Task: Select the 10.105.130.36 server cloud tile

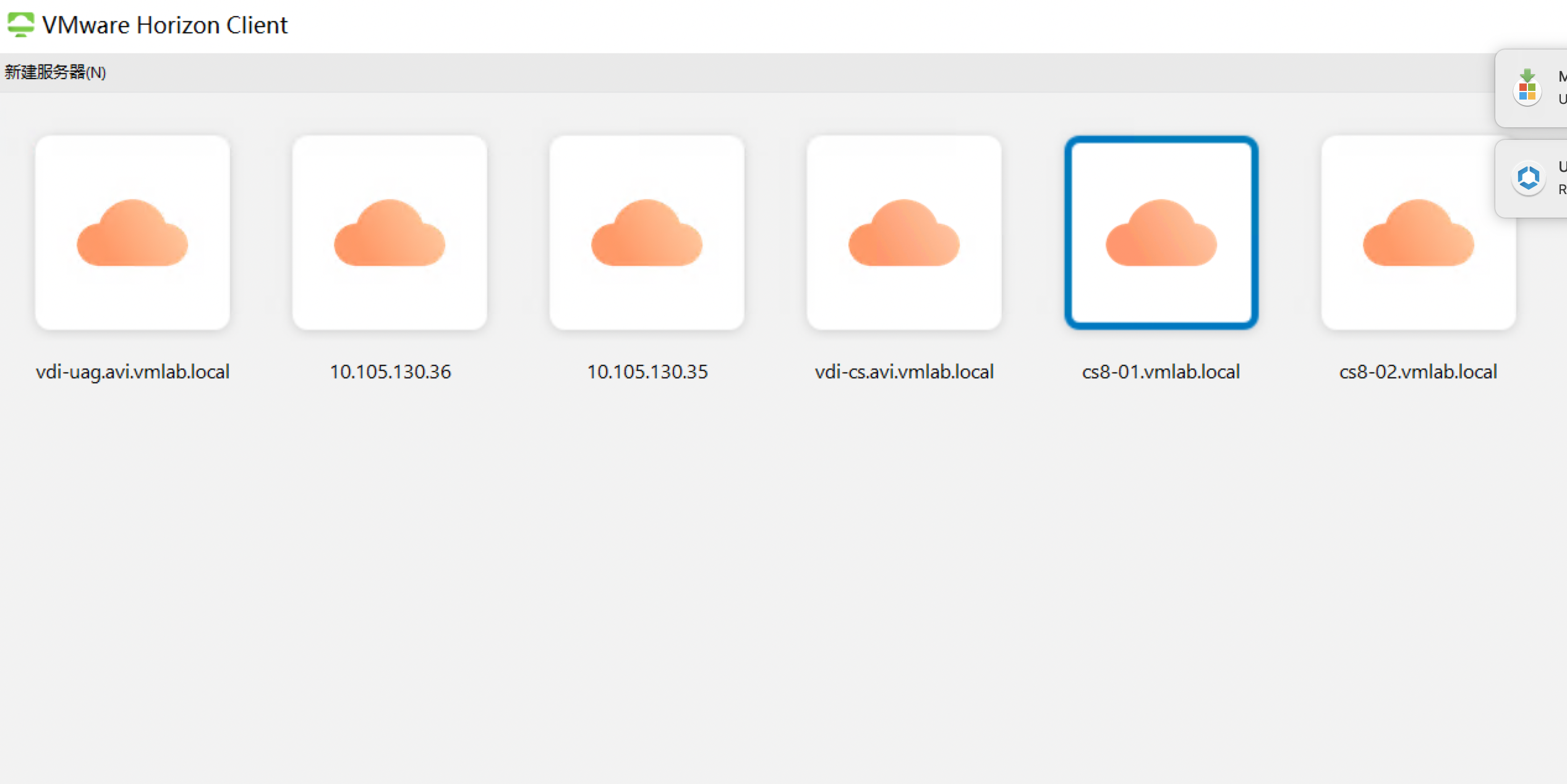Action: point(390,232)
